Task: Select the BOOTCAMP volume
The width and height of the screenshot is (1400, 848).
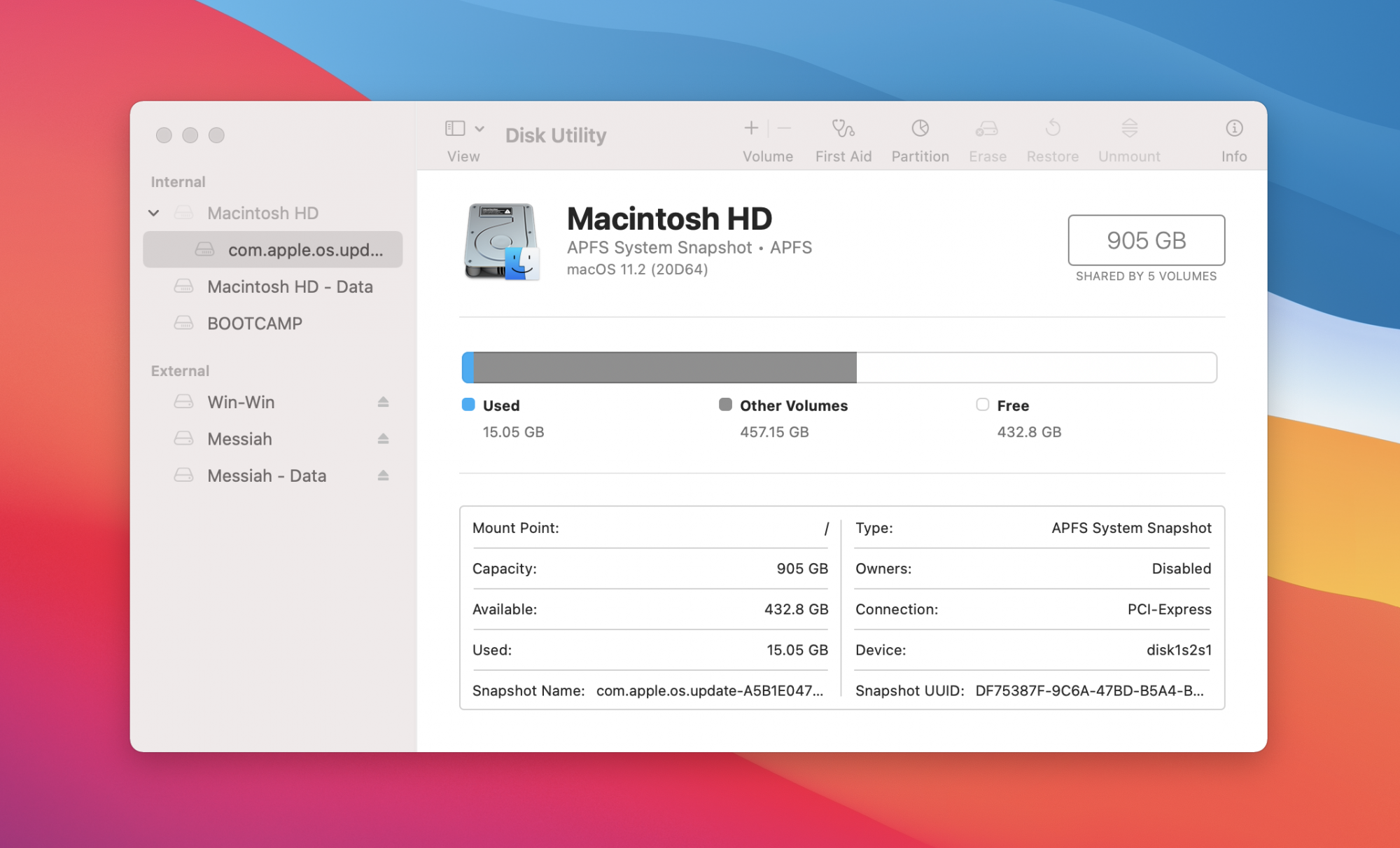Action: 273,324
